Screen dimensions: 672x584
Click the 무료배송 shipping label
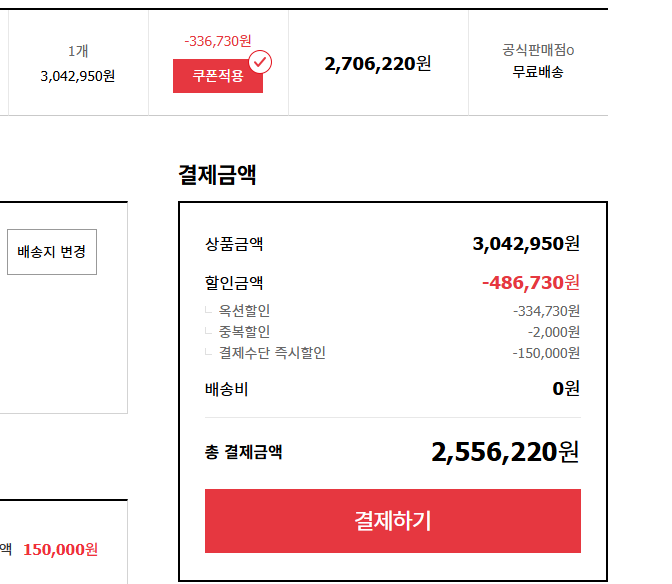538,72
